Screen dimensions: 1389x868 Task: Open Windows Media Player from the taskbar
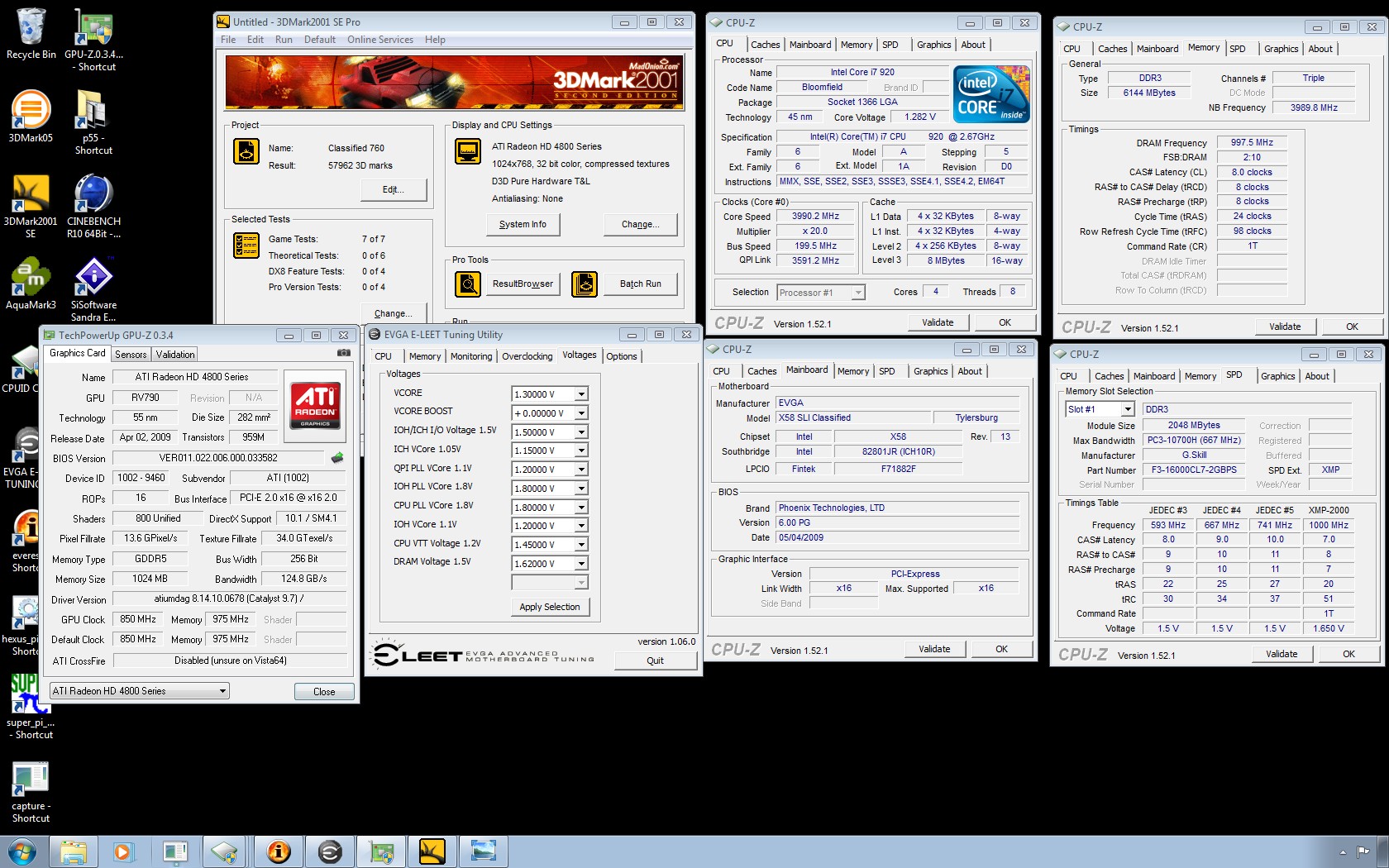click(x=122, y=851)
